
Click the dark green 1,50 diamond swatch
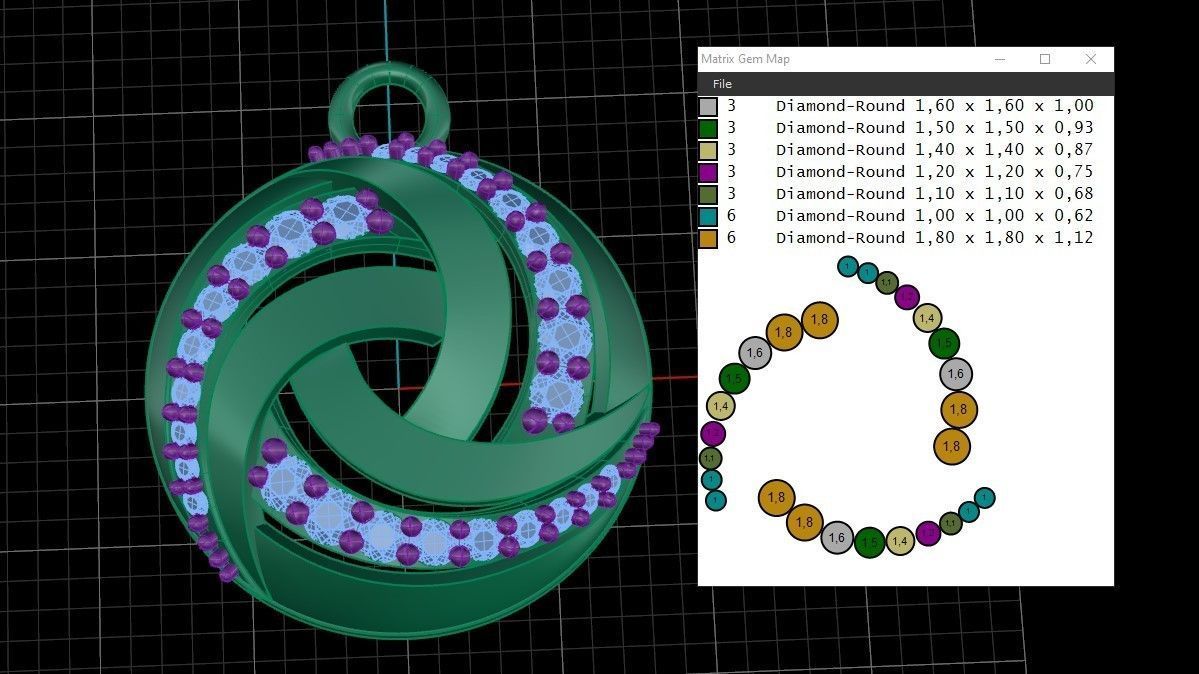(x=708, y=129)
